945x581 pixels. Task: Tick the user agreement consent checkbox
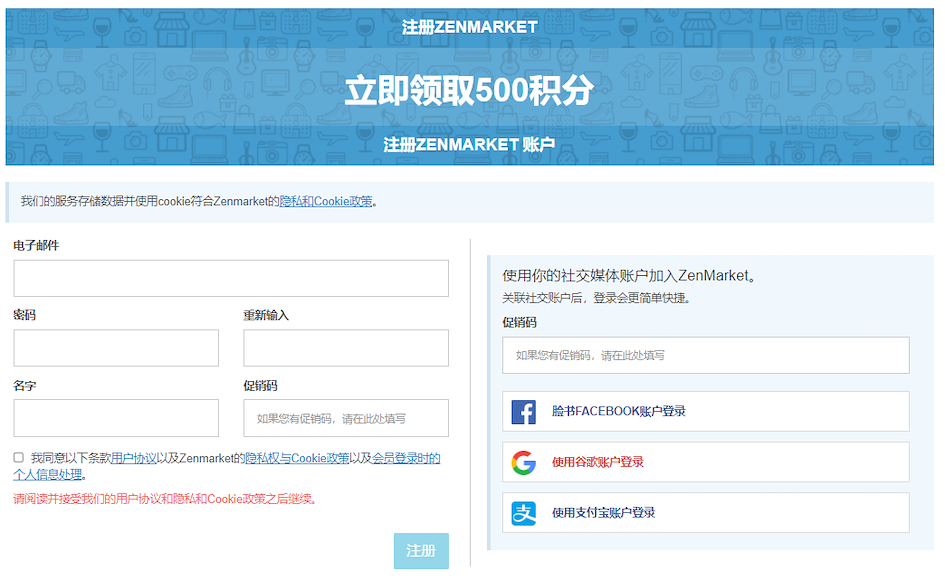(x=19, y=457)
